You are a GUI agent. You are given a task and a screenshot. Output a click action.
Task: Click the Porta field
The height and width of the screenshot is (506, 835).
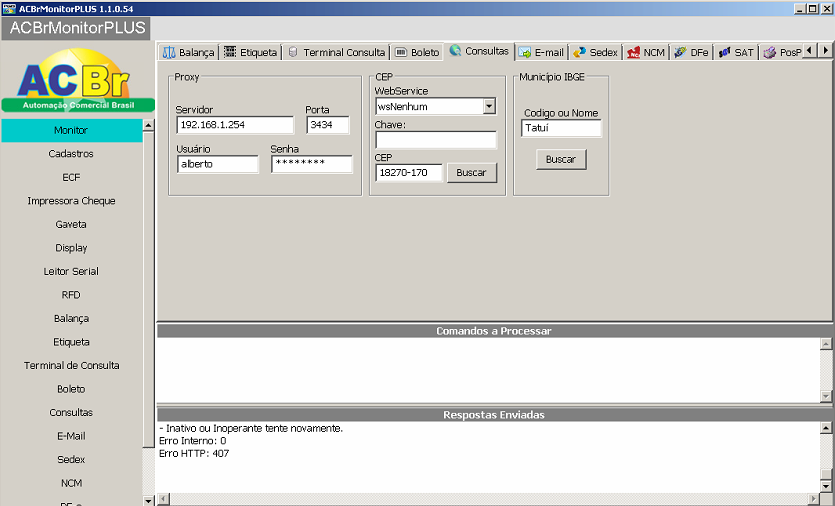pos(328,125)
